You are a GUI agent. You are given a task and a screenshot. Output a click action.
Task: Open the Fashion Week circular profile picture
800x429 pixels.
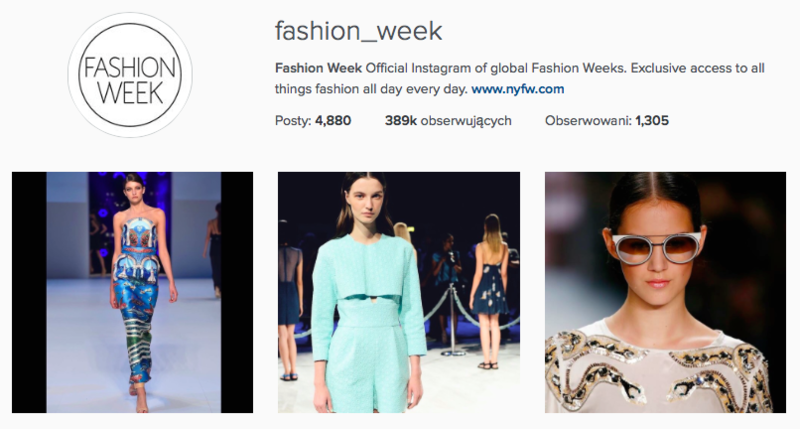click(x=130, y=75)
